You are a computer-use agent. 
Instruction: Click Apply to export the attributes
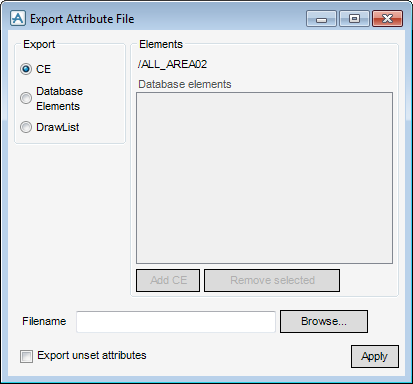[375, 356]
